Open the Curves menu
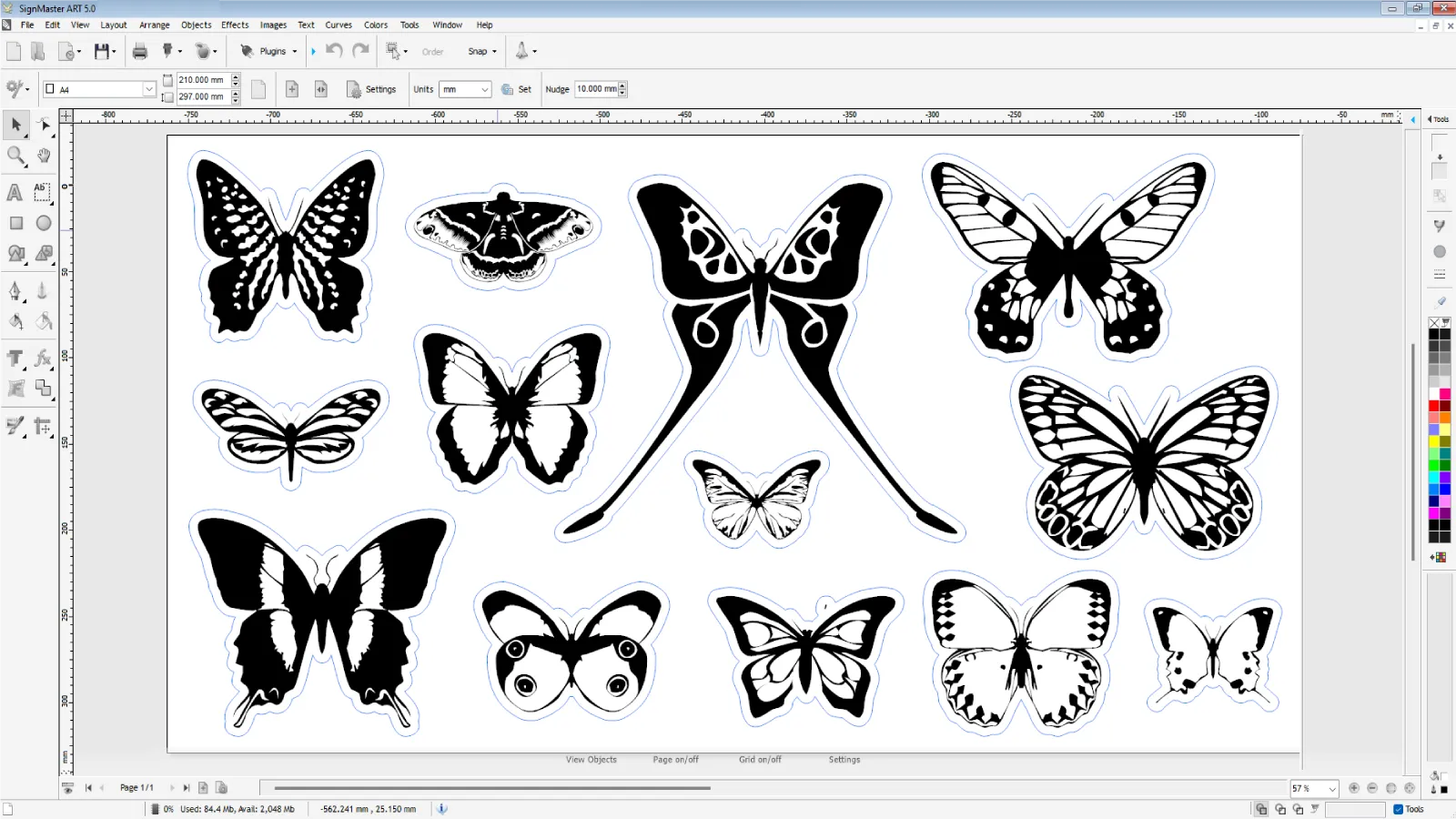This screenshot has width=1456, height=819. [339, 25]
